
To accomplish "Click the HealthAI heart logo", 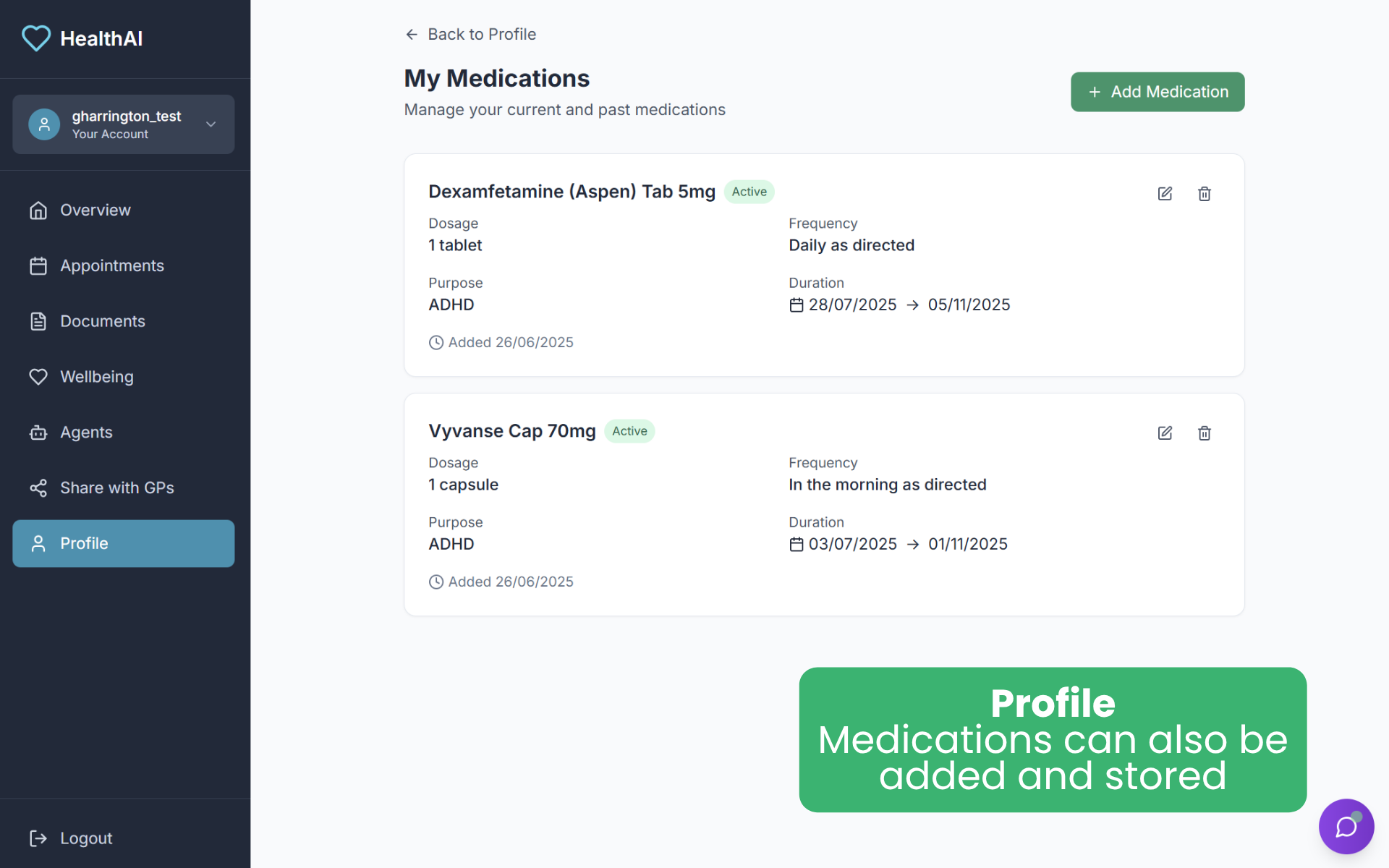I will [x=36, y=38].
